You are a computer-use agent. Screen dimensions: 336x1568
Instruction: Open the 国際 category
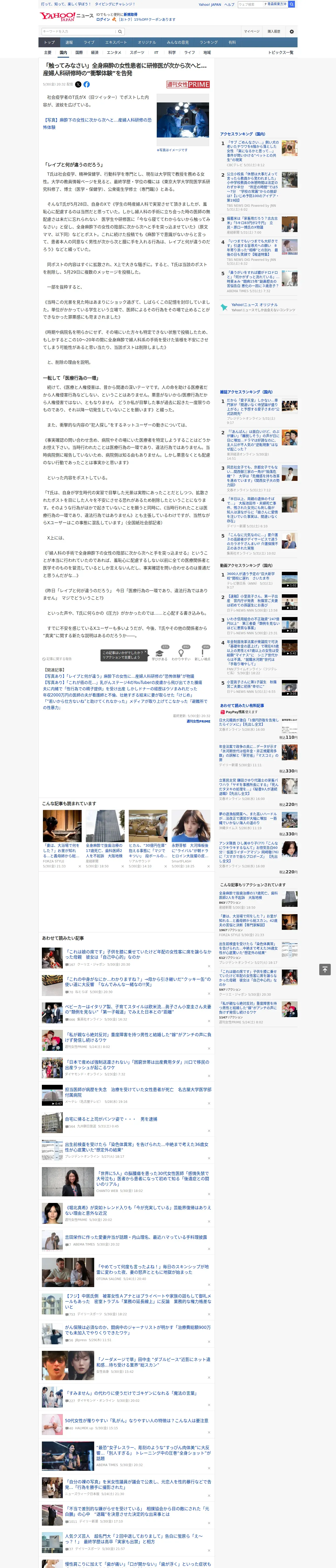(x=79, y=52)
